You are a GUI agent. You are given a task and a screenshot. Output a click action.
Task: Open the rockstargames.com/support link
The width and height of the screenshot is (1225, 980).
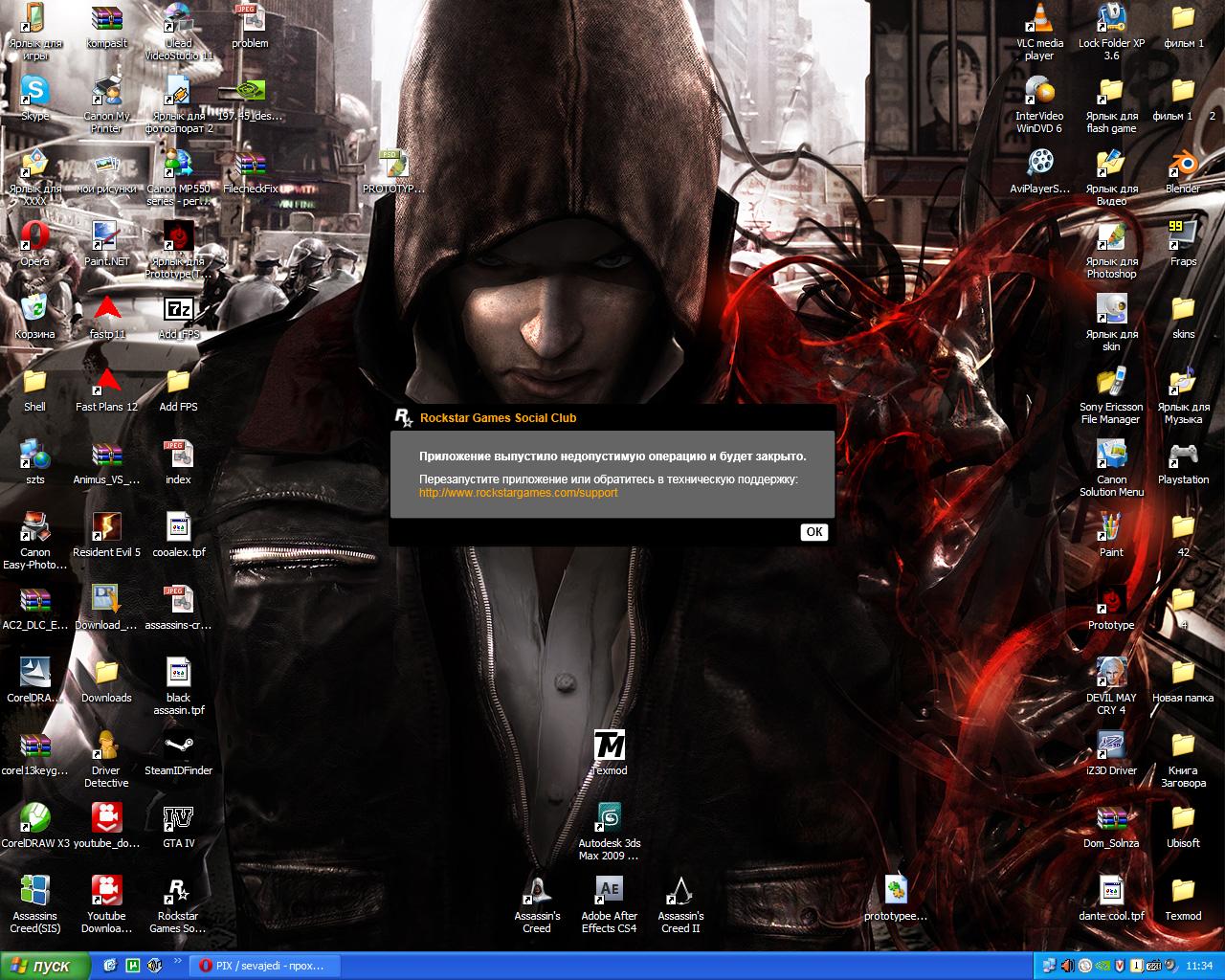pos(519,493)
